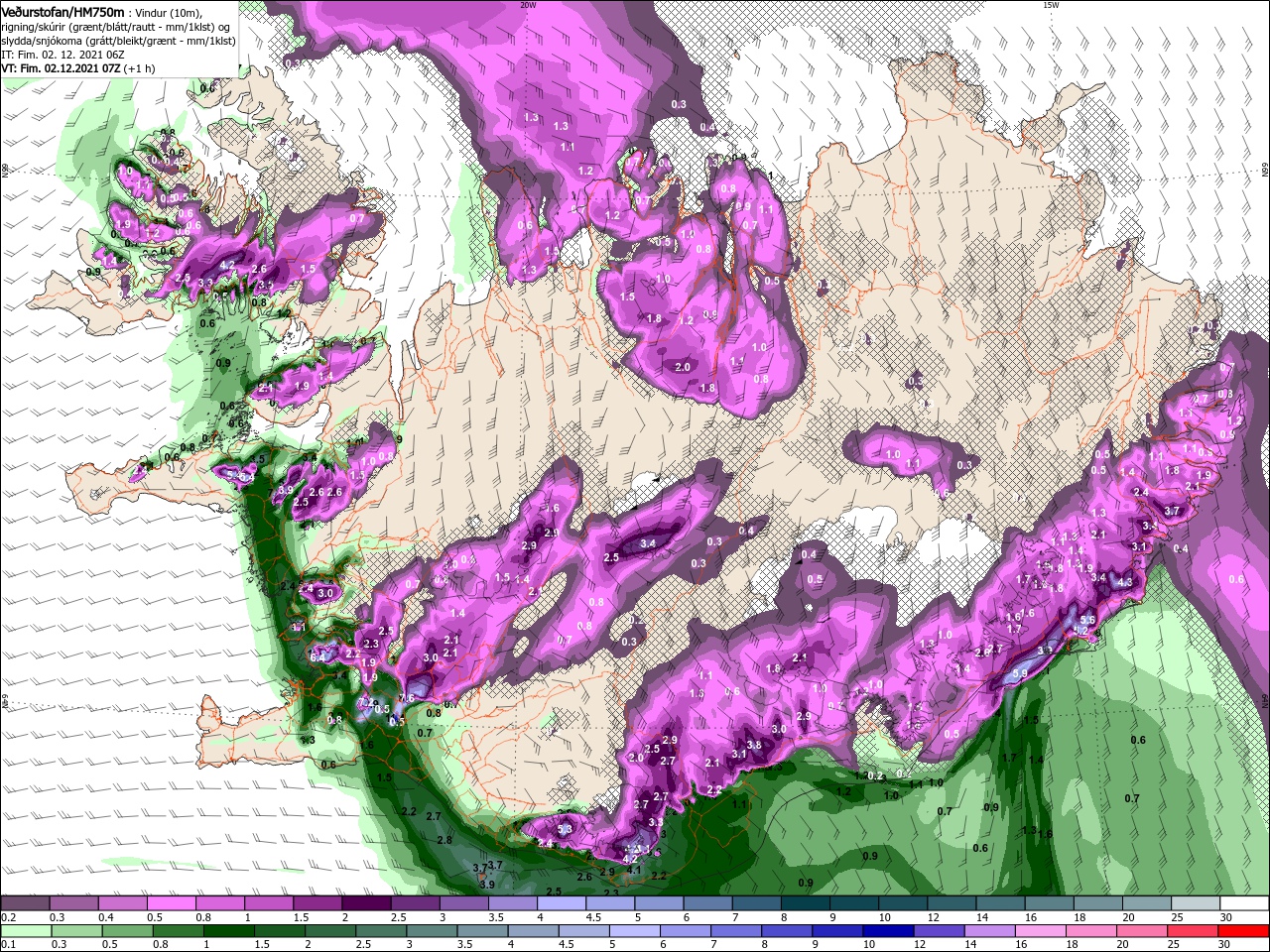Image resolution: width=1270 pixels, height=952 pixels.
Task: Click the "0.2" label on the snow scale
Action: point(9,917)
